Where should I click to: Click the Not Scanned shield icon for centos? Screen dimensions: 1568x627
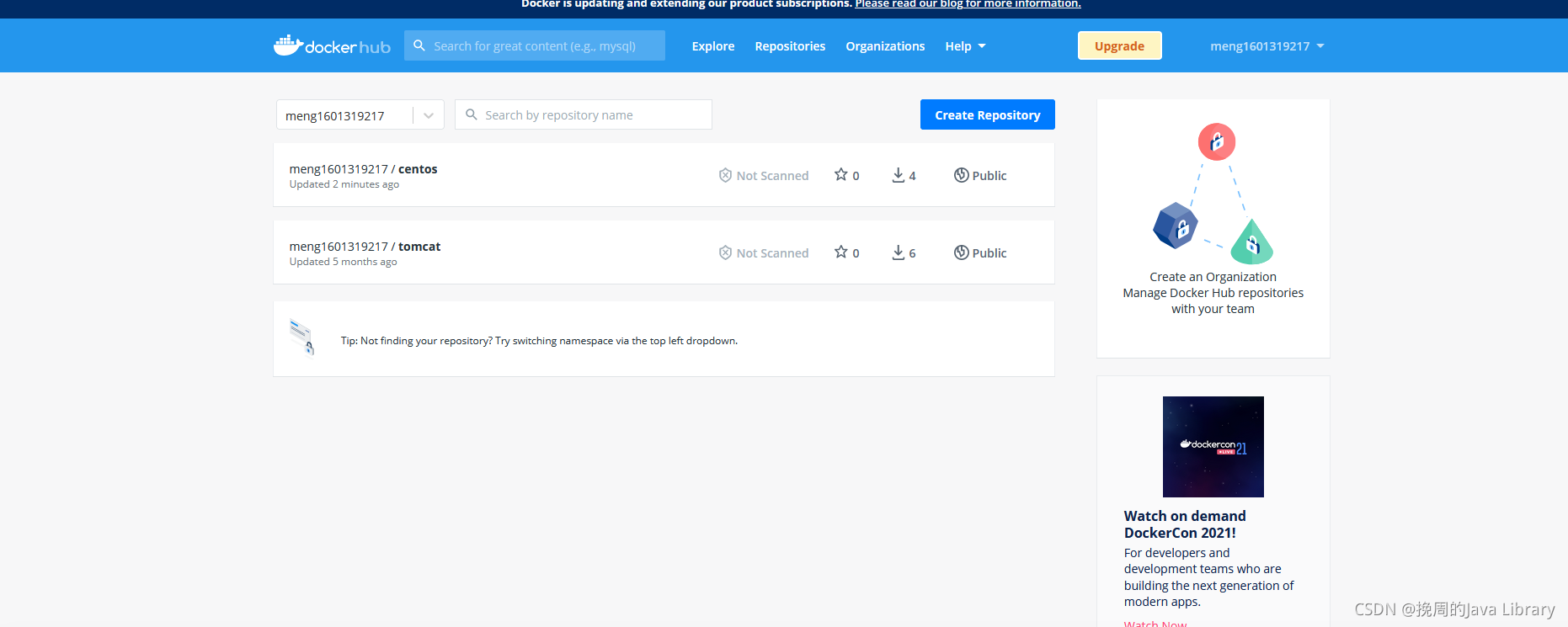[x=725, y=175]
